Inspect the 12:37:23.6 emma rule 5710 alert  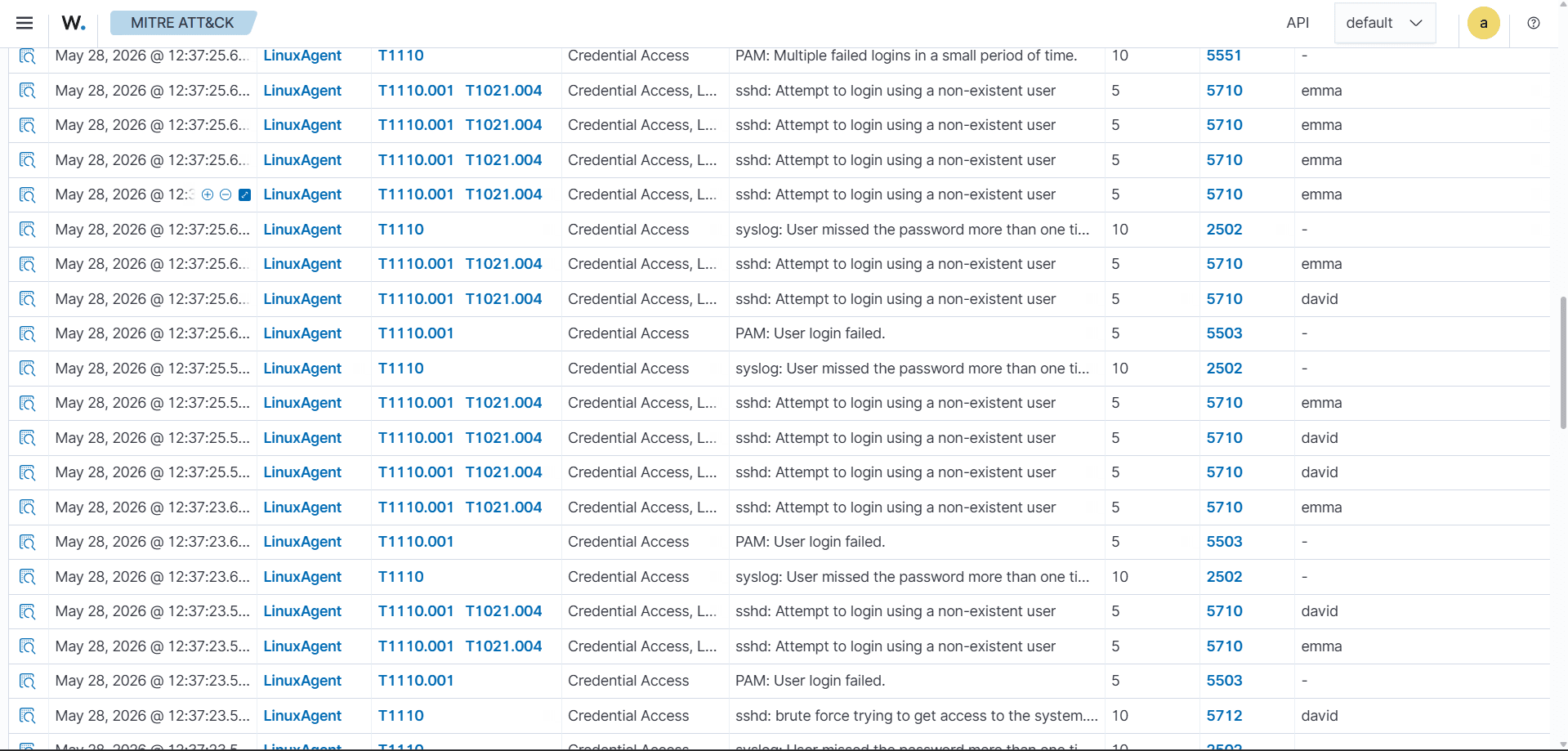28,507
